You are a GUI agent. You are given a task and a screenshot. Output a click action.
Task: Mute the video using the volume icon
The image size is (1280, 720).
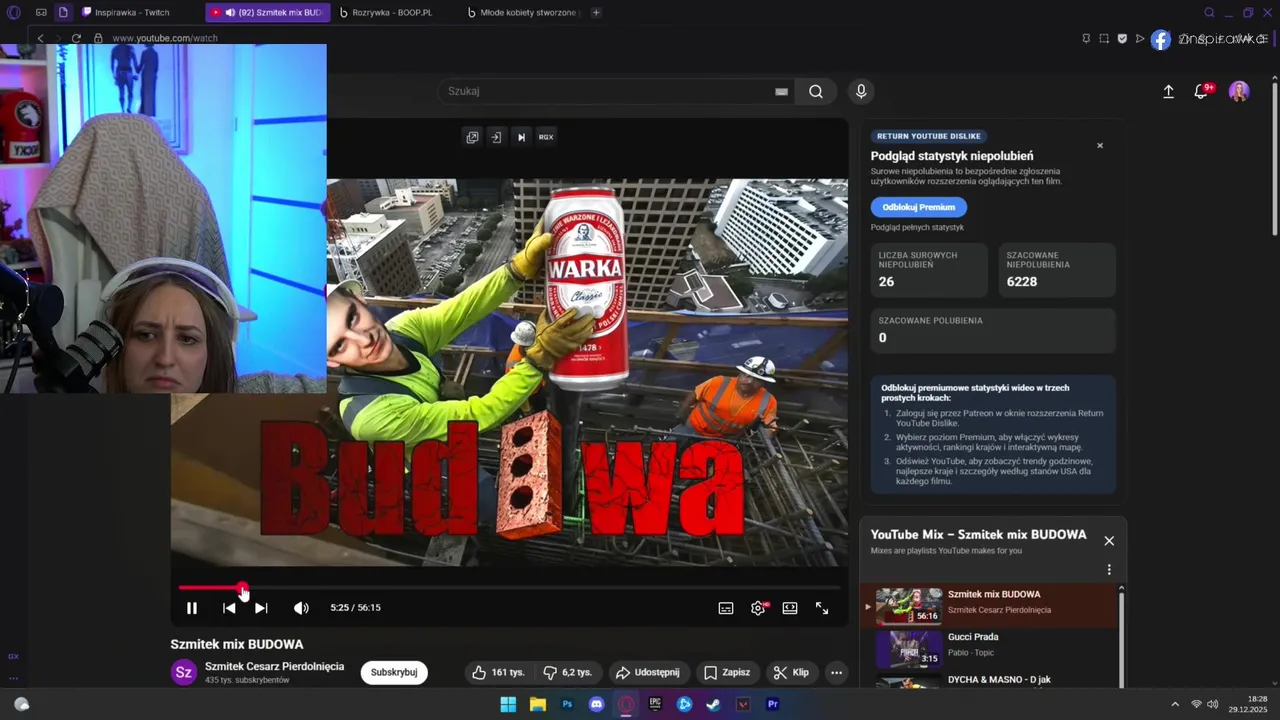point(301,608)
